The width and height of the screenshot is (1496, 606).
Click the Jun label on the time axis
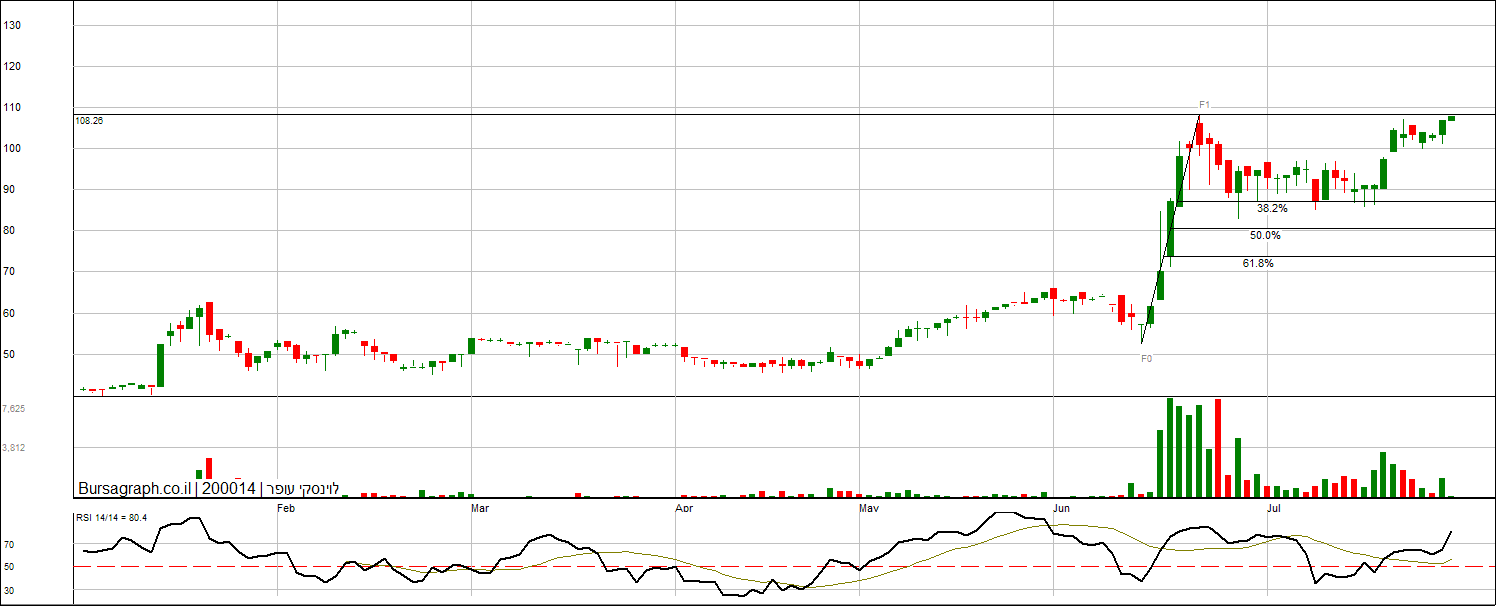click(x=1060, y=509)
